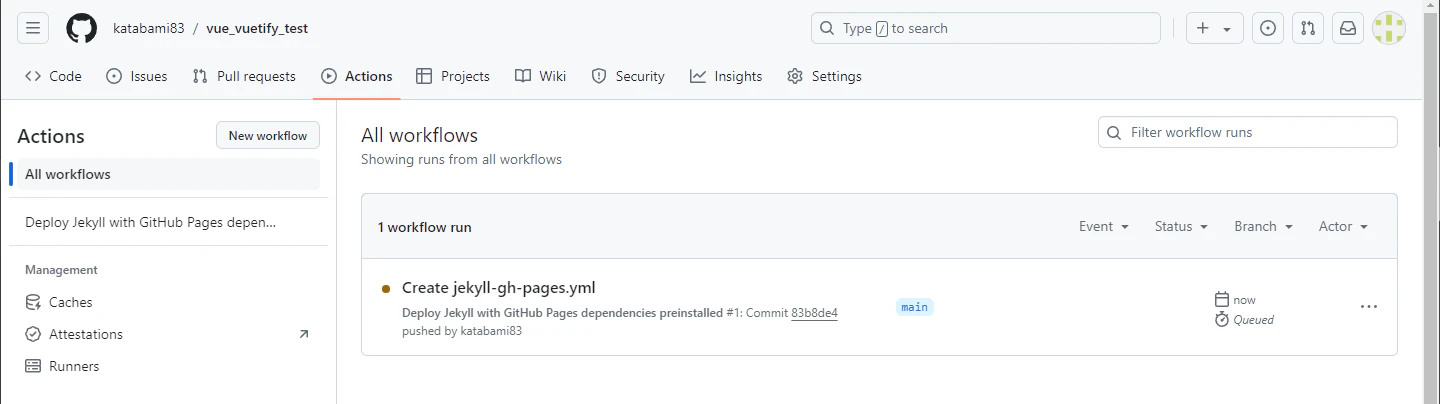Focus the Filter workflow runs field

click(1248, 132)
